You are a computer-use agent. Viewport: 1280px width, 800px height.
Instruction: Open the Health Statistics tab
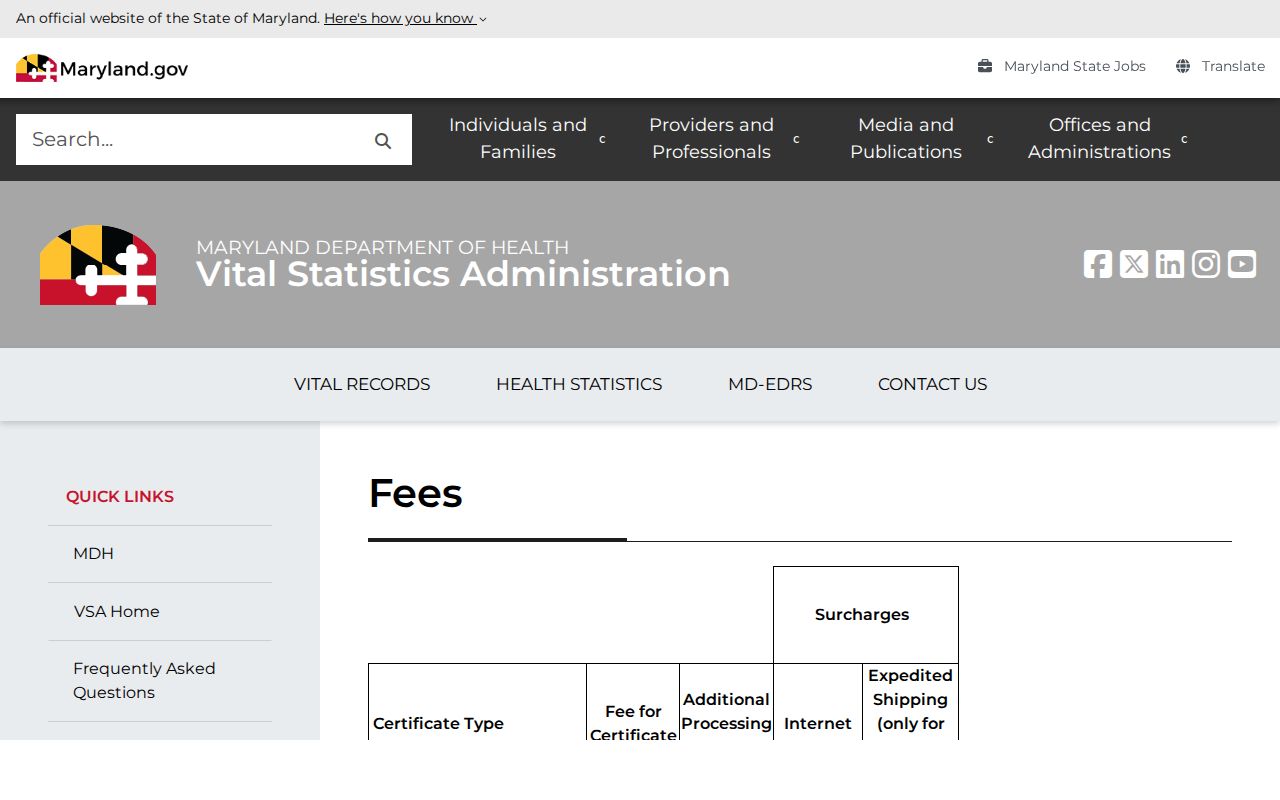[579, 384]
